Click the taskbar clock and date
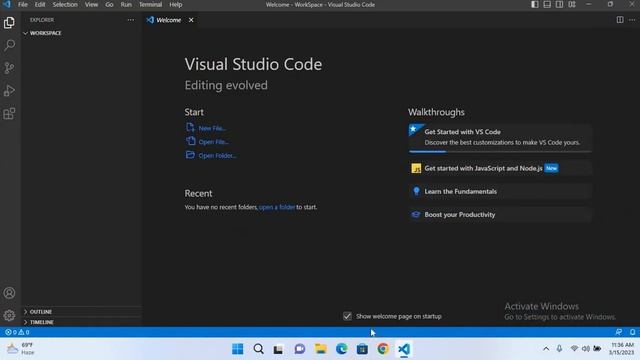This screenshot has height=360, width=640. tap(622, 349)
